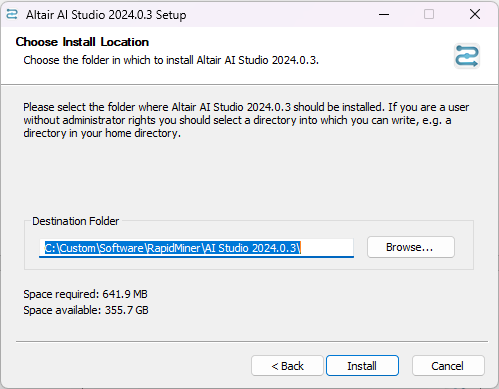Click the Choose Install Location heading

coord(82,42)
